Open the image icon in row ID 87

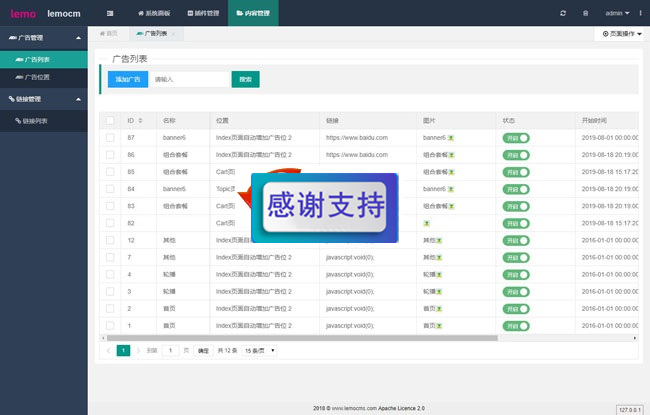point(451,138)
